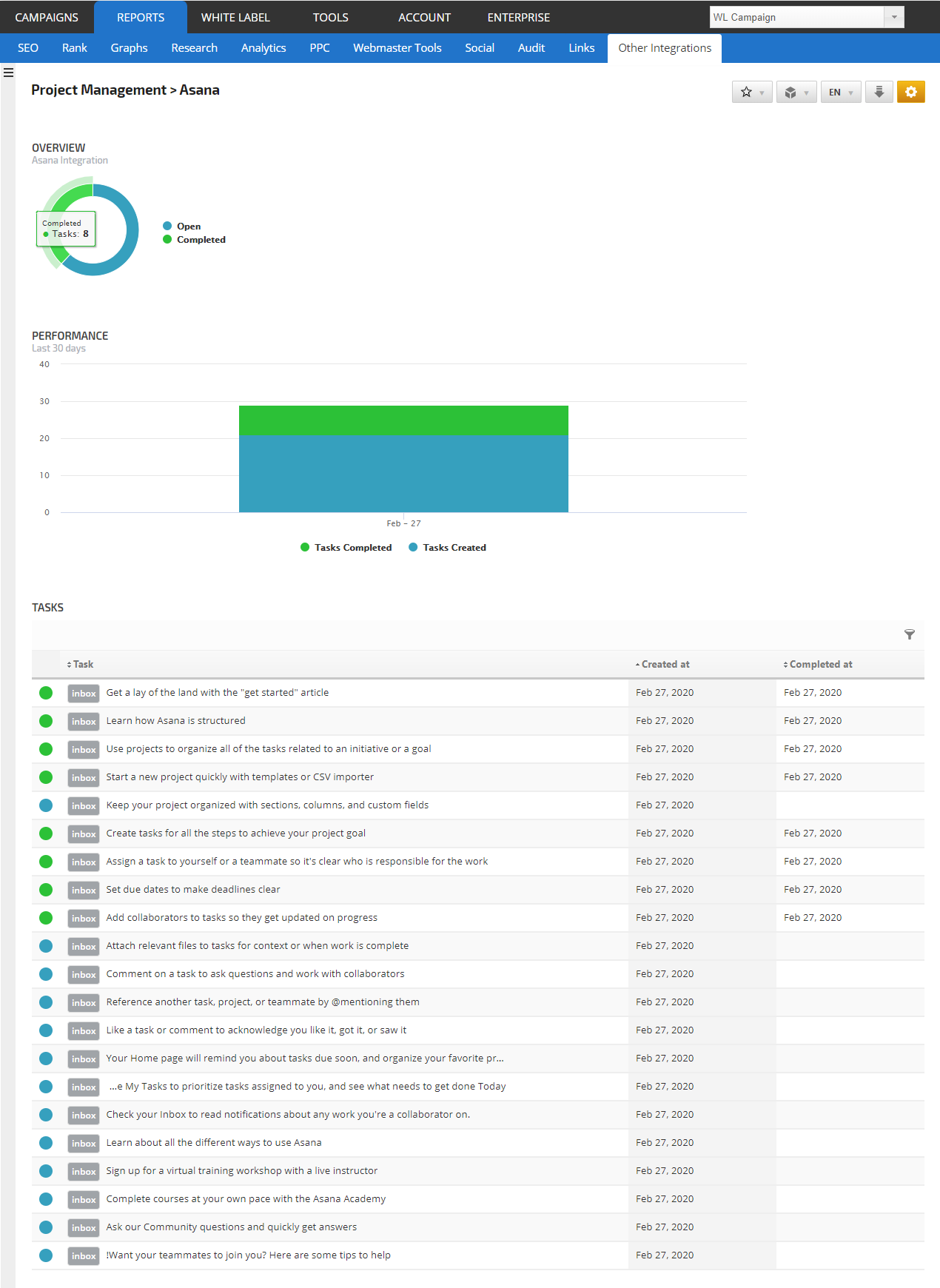Switch to the Research tab

tap(195, 48)
